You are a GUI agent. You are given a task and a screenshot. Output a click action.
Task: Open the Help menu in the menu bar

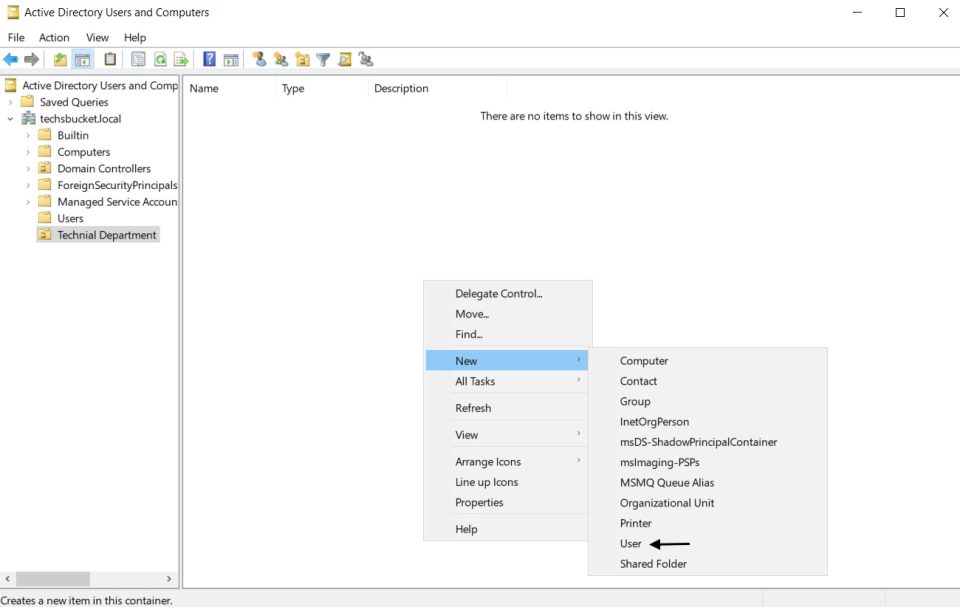135,37
